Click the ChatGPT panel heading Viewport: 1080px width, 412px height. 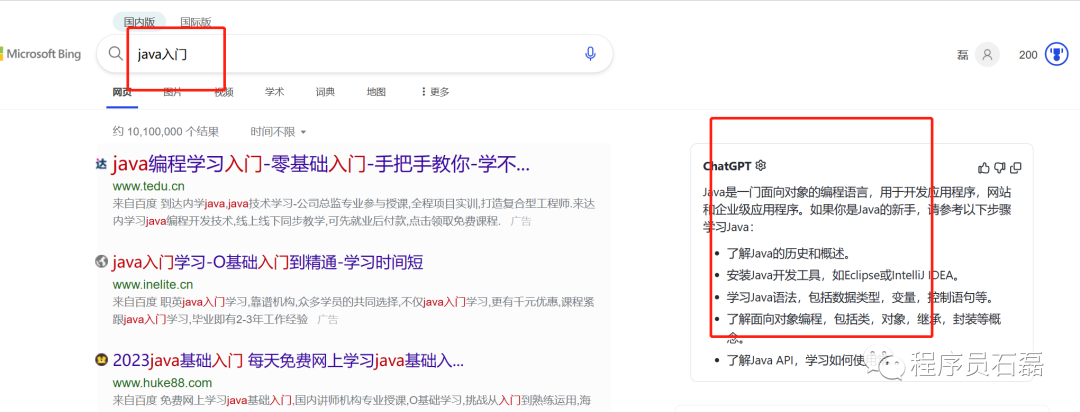click(727, 166)
